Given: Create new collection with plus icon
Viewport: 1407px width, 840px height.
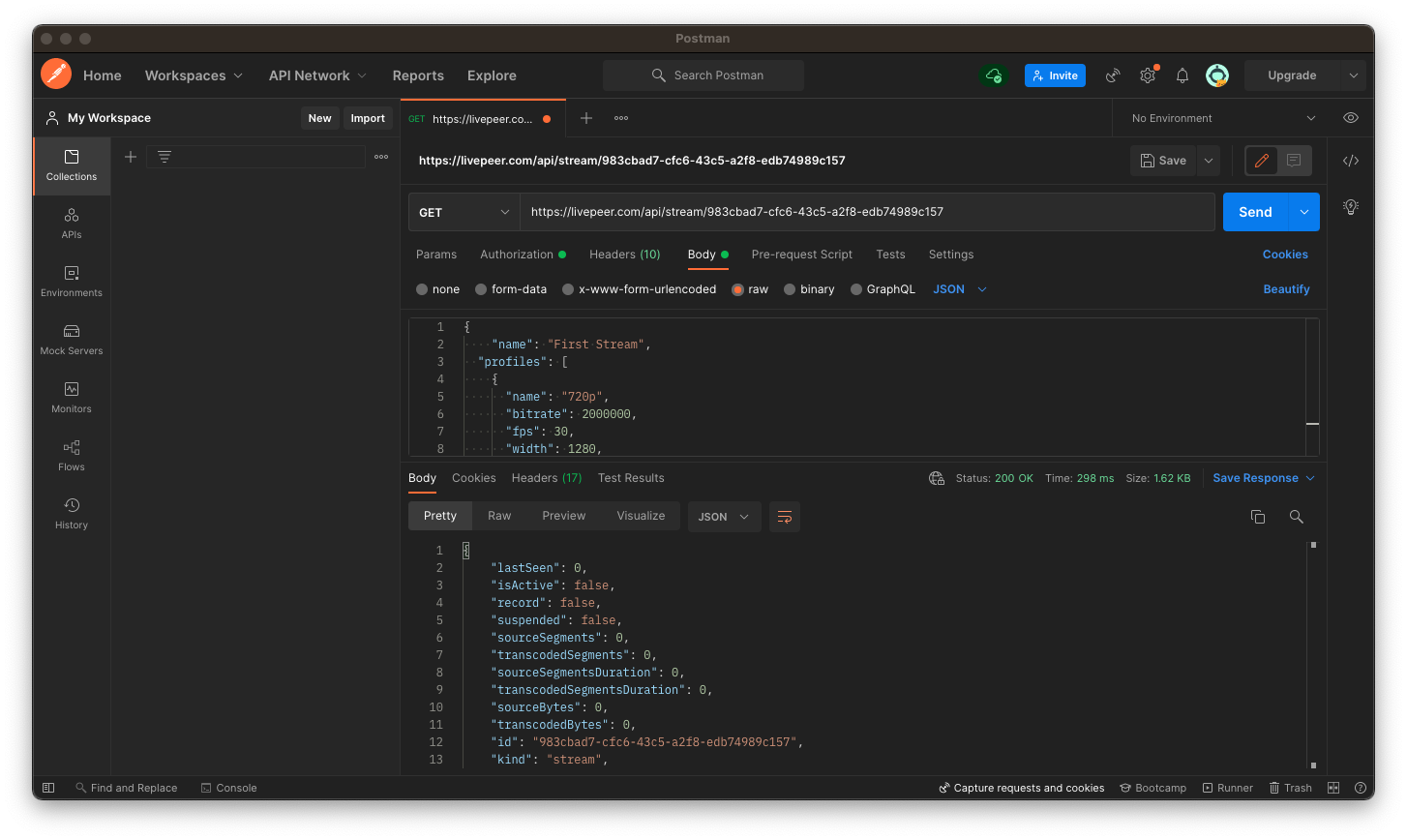Looking at the screenshot, I should (131, 157).
